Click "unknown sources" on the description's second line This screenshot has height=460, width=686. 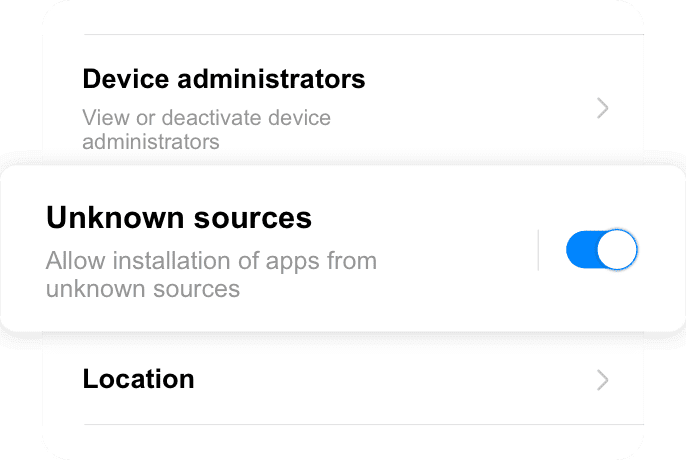[143, 290]
